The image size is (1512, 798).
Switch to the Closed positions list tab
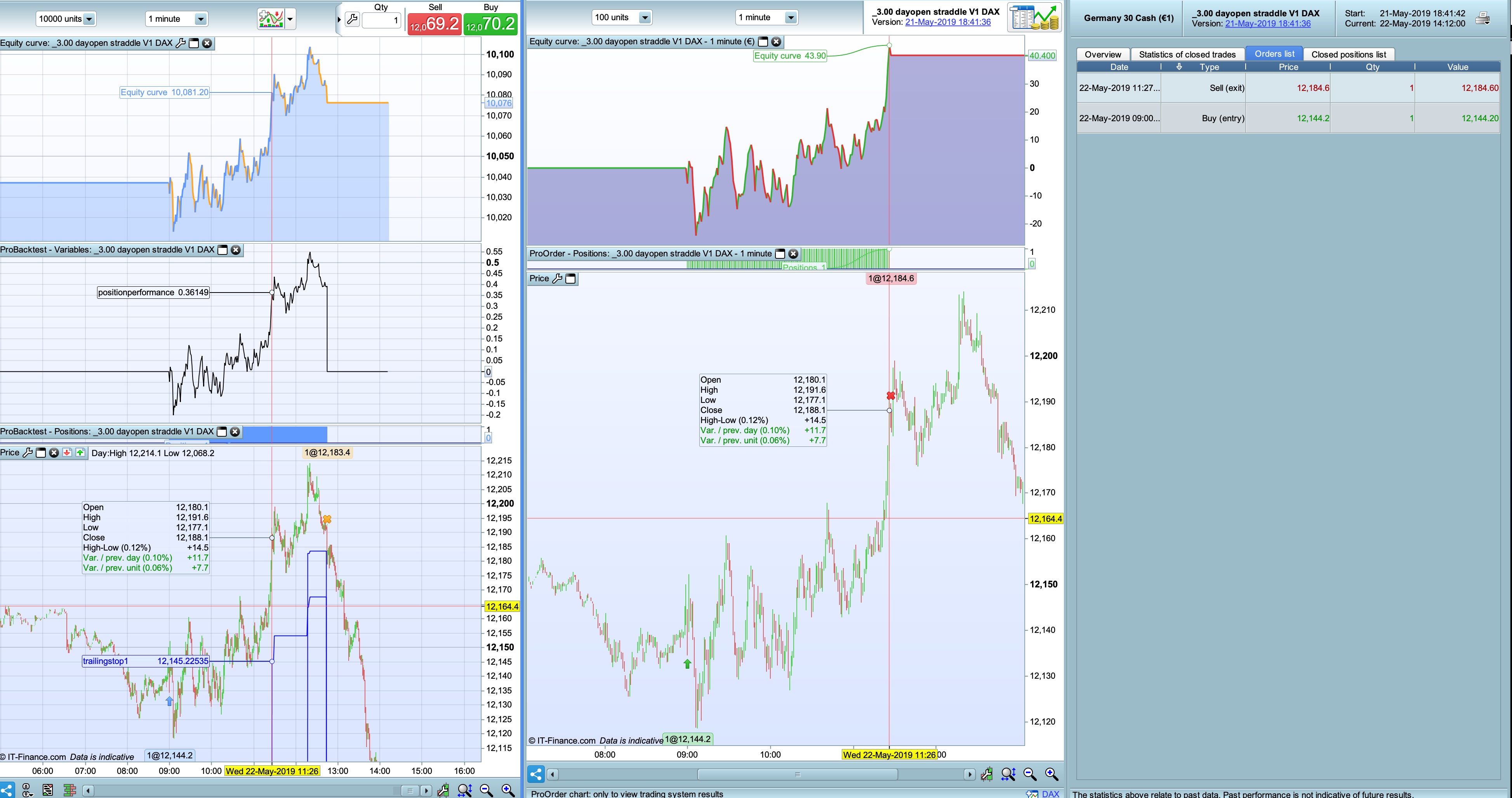[1348, 55]
